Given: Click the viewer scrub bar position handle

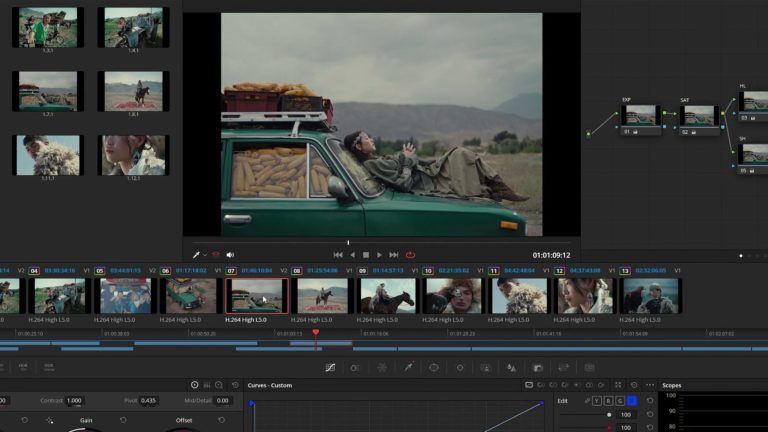Looking at the screenshot, I should click(348, 242).
